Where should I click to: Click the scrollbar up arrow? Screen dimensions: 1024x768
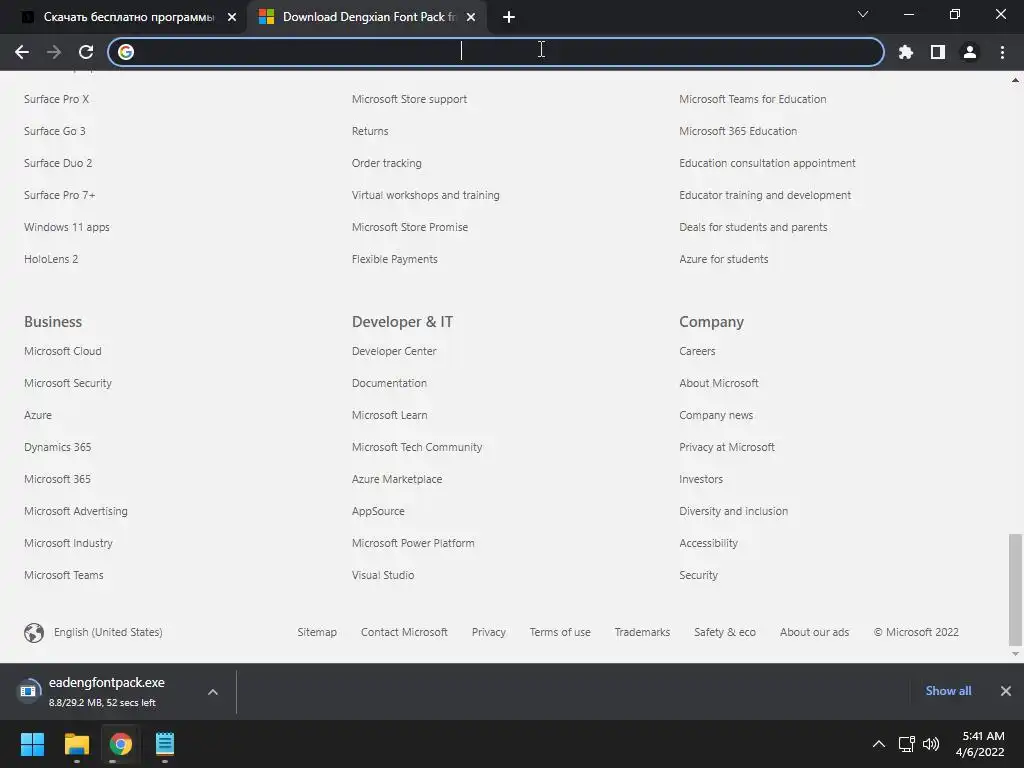click(x=1015, y=80)
